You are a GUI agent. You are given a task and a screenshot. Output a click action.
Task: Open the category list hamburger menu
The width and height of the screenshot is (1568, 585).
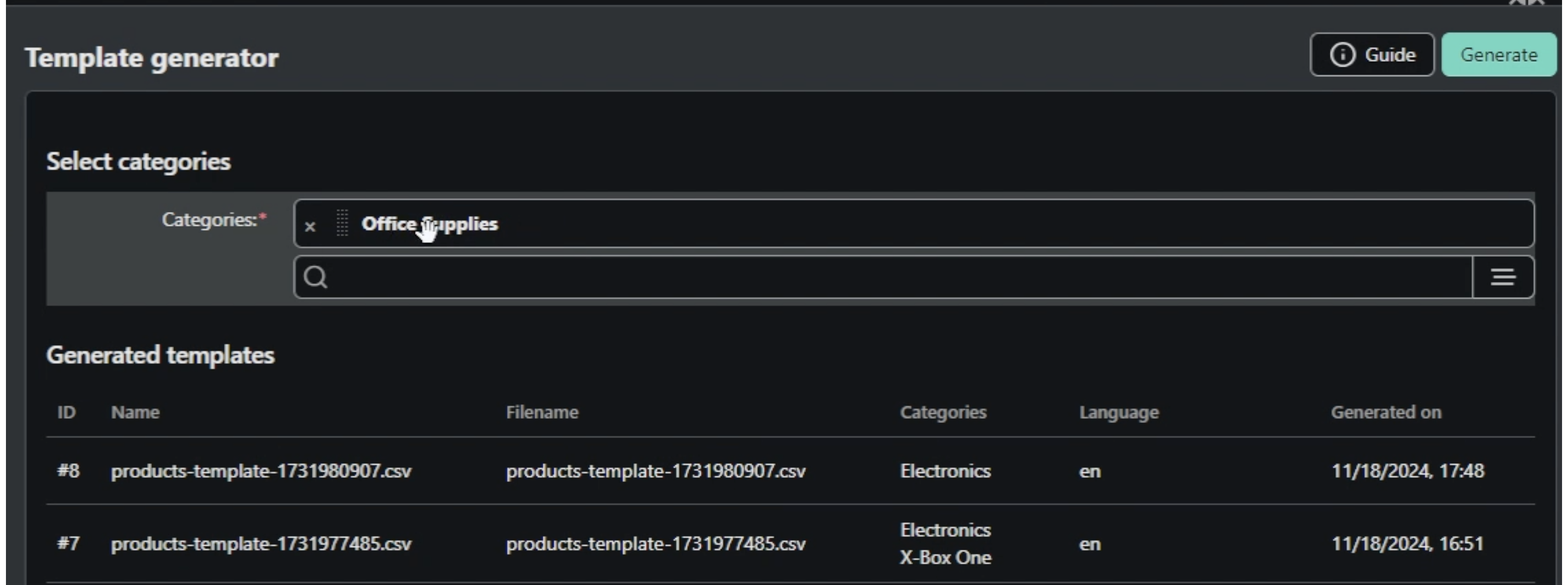[1503, 277]
